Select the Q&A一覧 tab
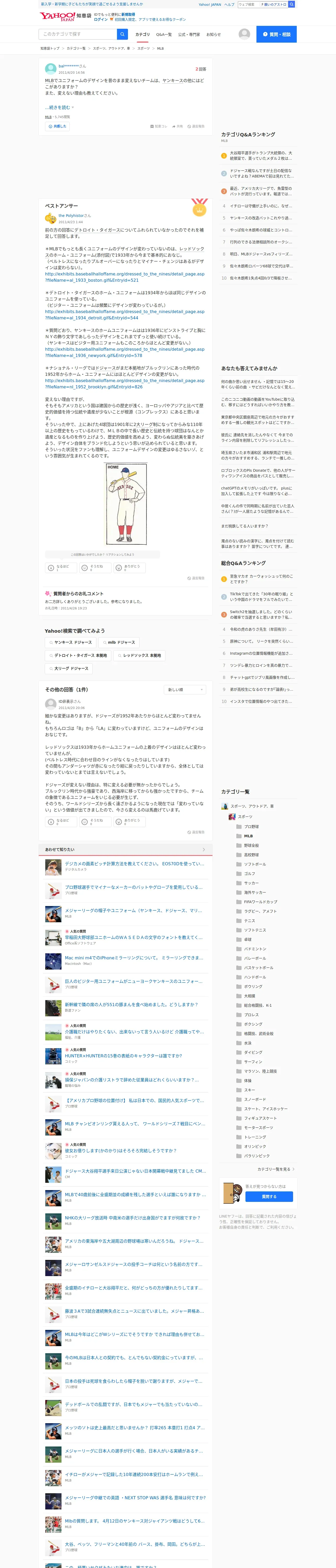This screenshot has height=1568, width=336. pyautogui.click(x=164, y=35)
